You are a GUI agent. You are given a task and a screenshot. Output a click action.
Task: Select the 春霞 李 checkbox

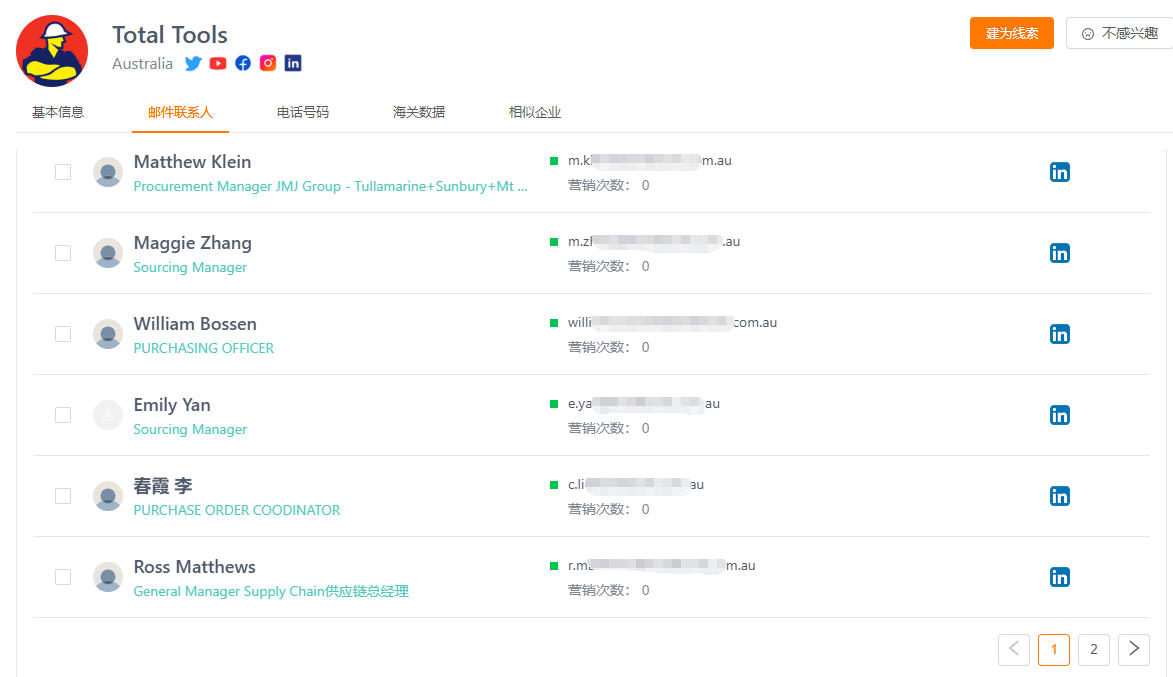pos(63,496)
